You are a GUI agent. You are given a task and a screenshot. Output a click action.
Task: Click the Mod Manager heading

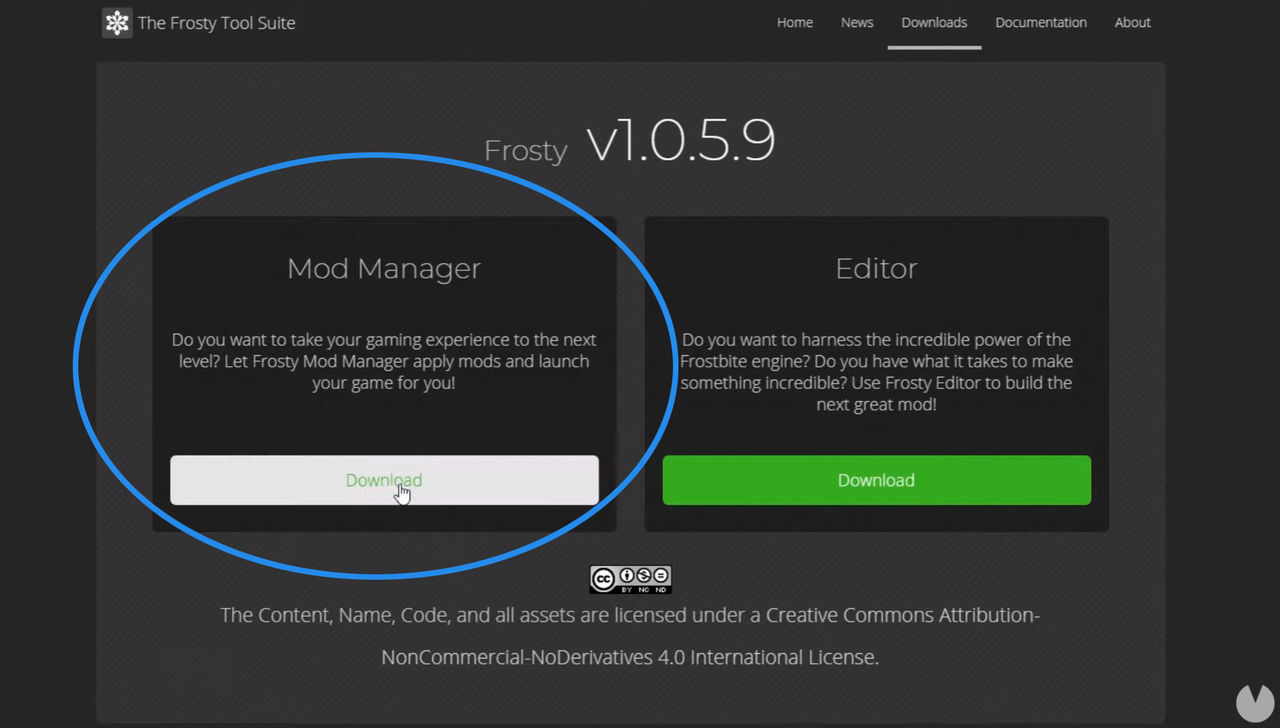coord(384,268)
